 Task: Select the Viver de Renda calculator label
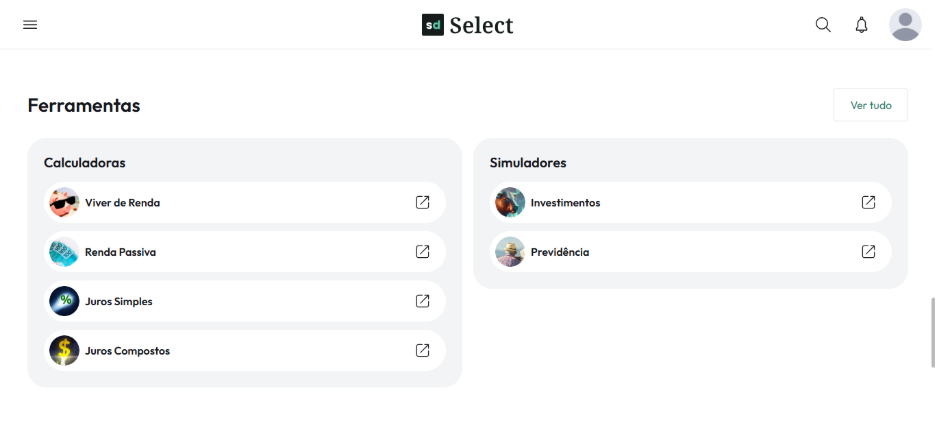pos(122,203)
